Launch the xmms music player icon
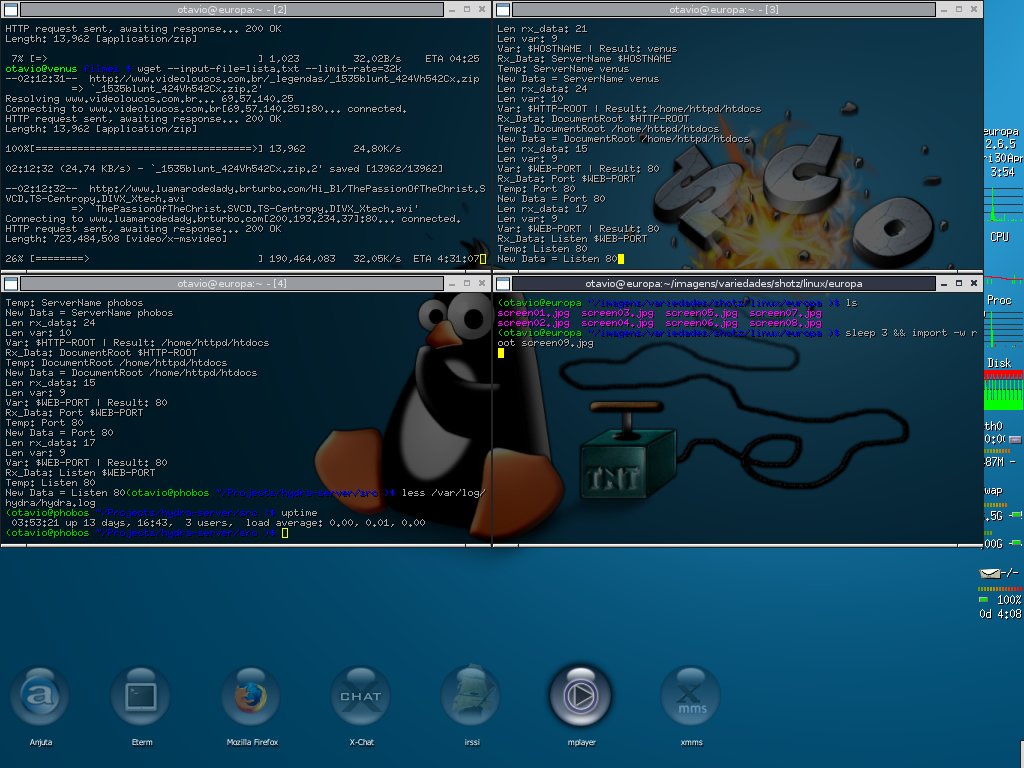1024x768 pixels. coord(691,697)
